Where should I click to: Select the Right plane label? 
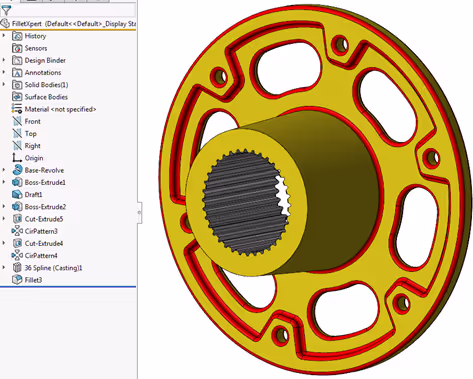(x=33, y=146)
